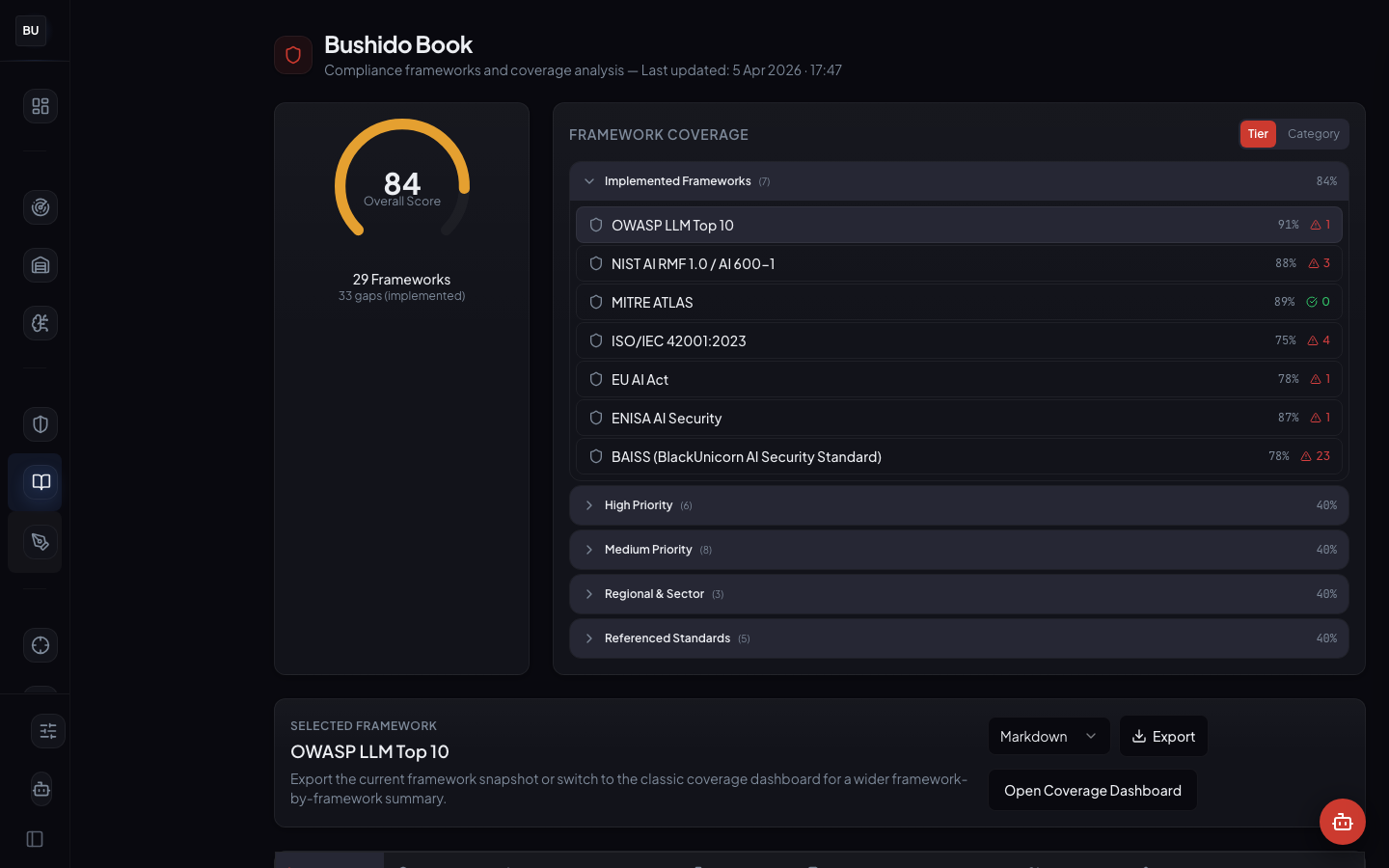Expand the Medium Priority group
This screenshot has width=1389, height=868.
pyautogui.click(x=959, y=550)
